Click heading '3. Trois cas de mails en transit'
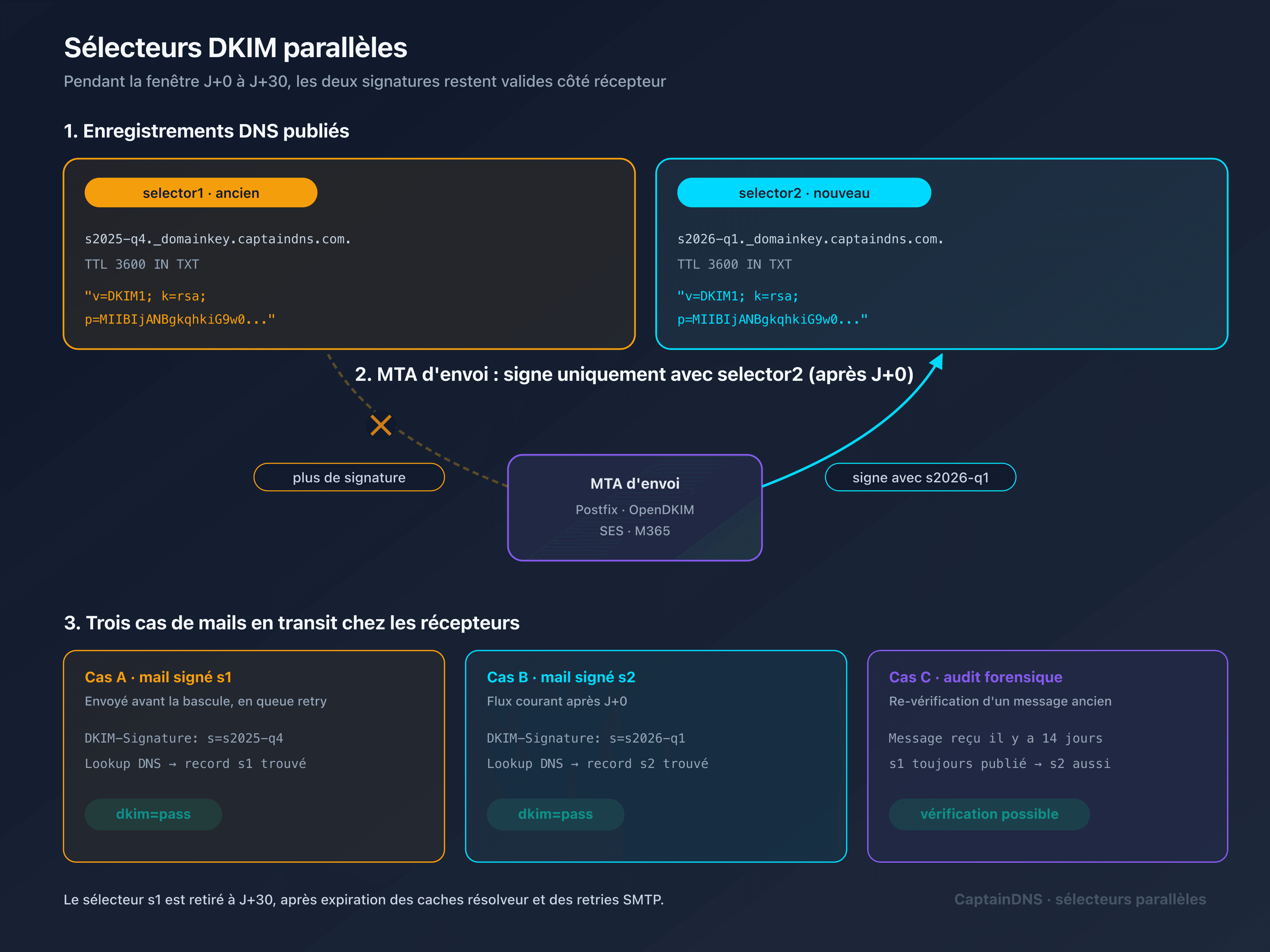The width and height of the screenshot is (1270, 952). 292,623
